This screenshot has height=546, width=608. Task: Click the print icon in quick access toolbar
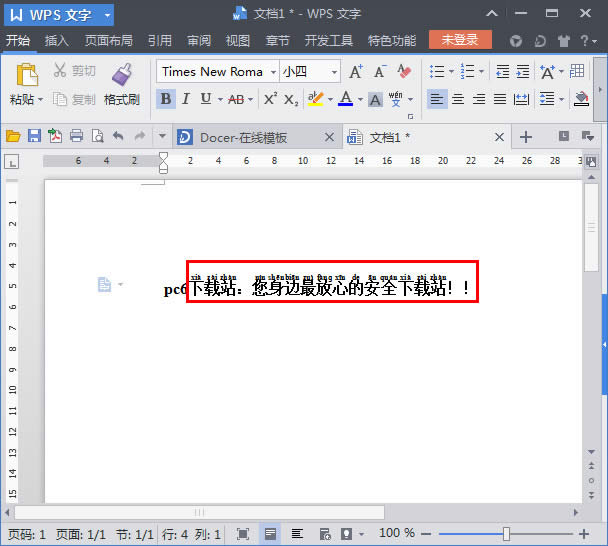[76, 136]
